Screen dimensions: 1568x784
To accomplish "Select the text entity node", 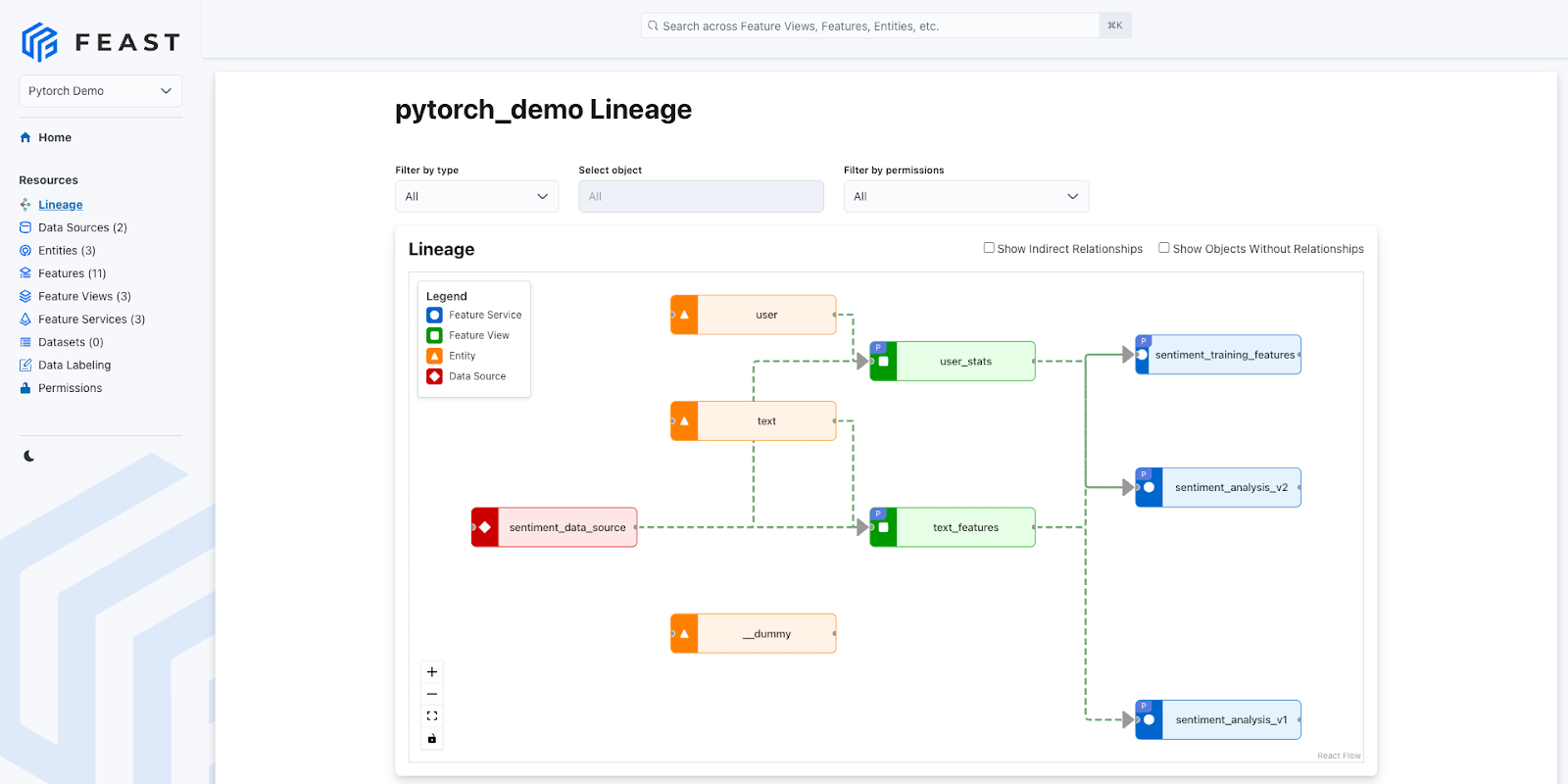I will [x=765, y=421].
